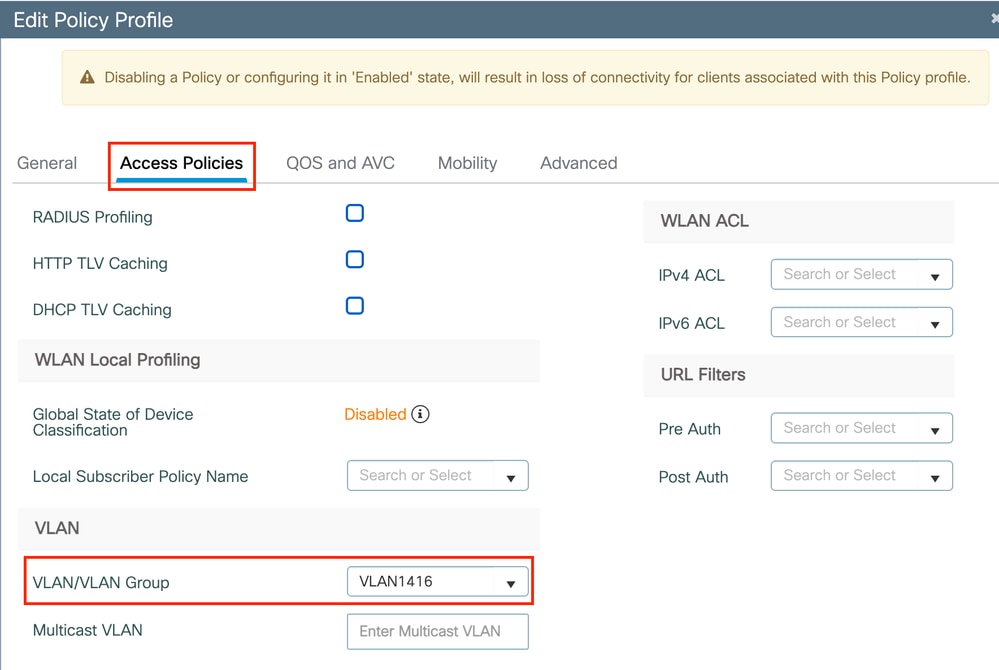Switch to the Mobility tab

point(467,162)
